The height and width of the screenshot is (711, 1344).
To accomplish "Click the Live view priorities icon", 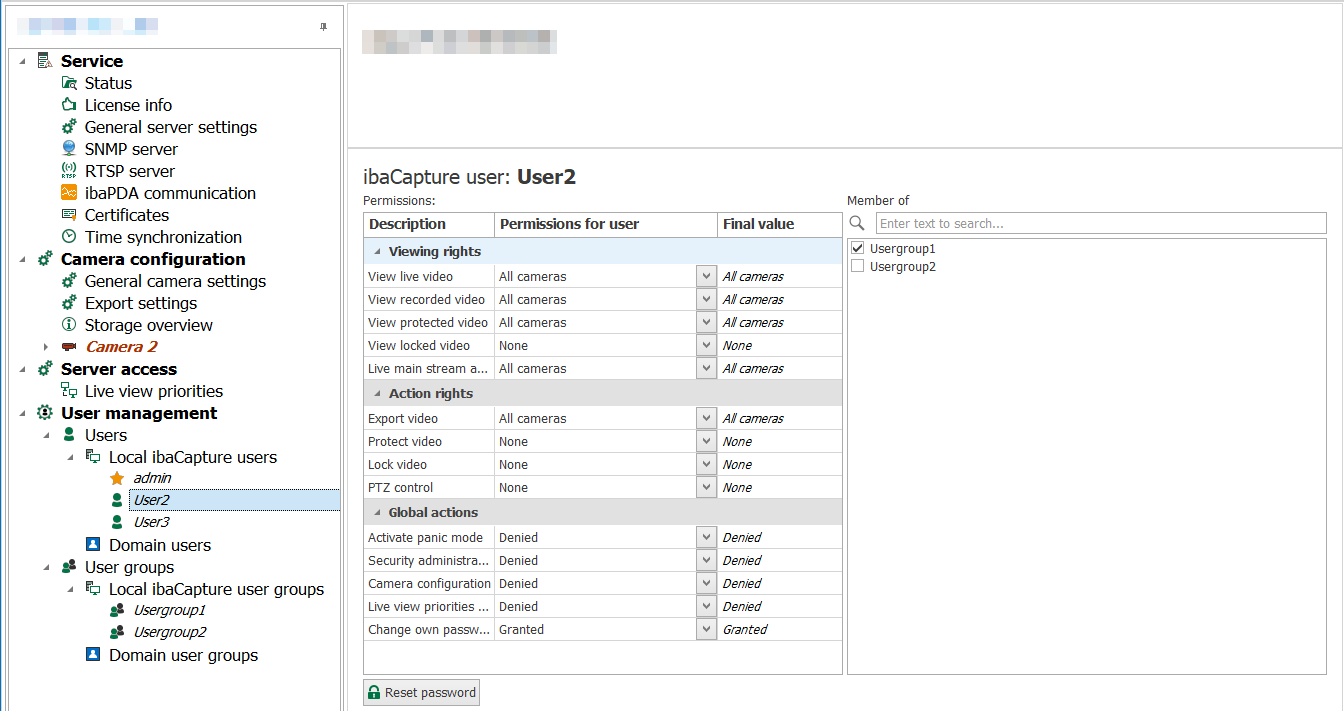I will [69, 391].
